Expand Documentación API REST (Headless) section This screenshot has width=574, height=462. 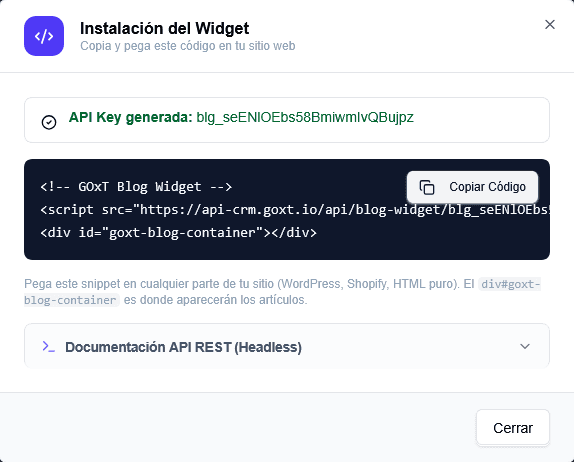point(287,346)
